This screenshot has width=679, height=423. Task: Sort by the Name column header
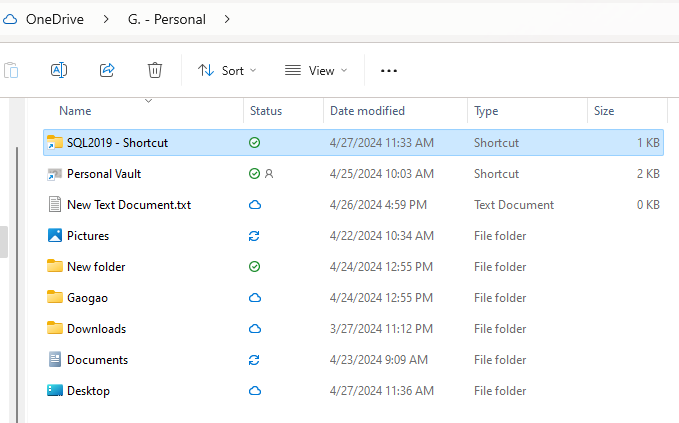(x=75, y=111)
